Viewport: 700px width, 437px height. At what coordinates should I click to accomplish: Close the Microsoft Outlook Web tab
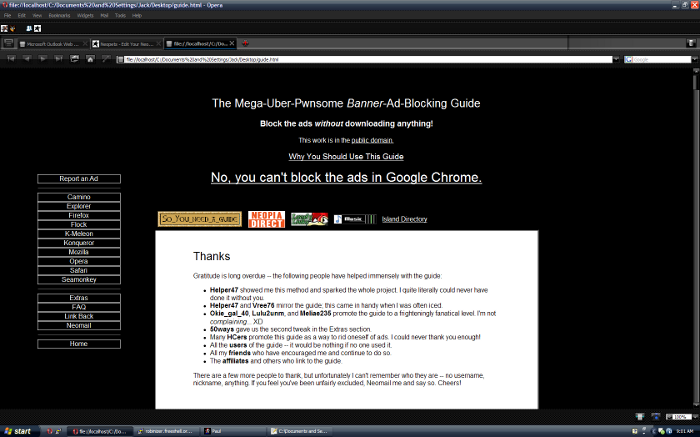[x=85, y=44]
